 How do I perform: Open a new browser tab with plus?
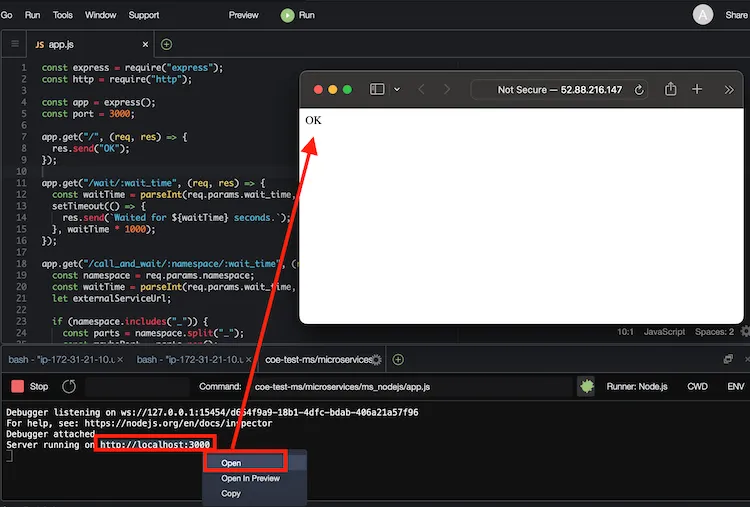[697, 89]
